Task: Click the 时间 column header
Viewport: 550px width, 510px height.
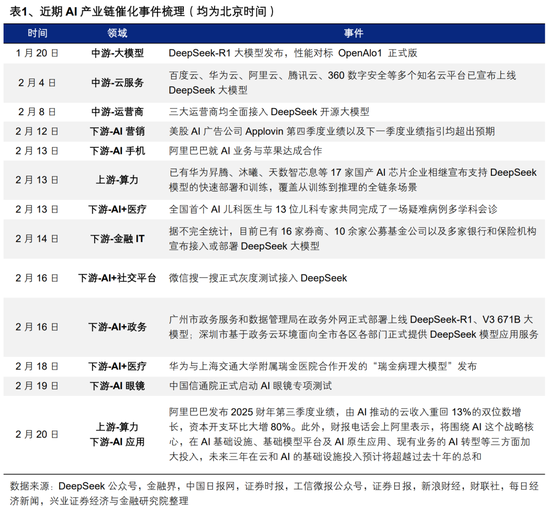Action: click(x=38, y=33)
